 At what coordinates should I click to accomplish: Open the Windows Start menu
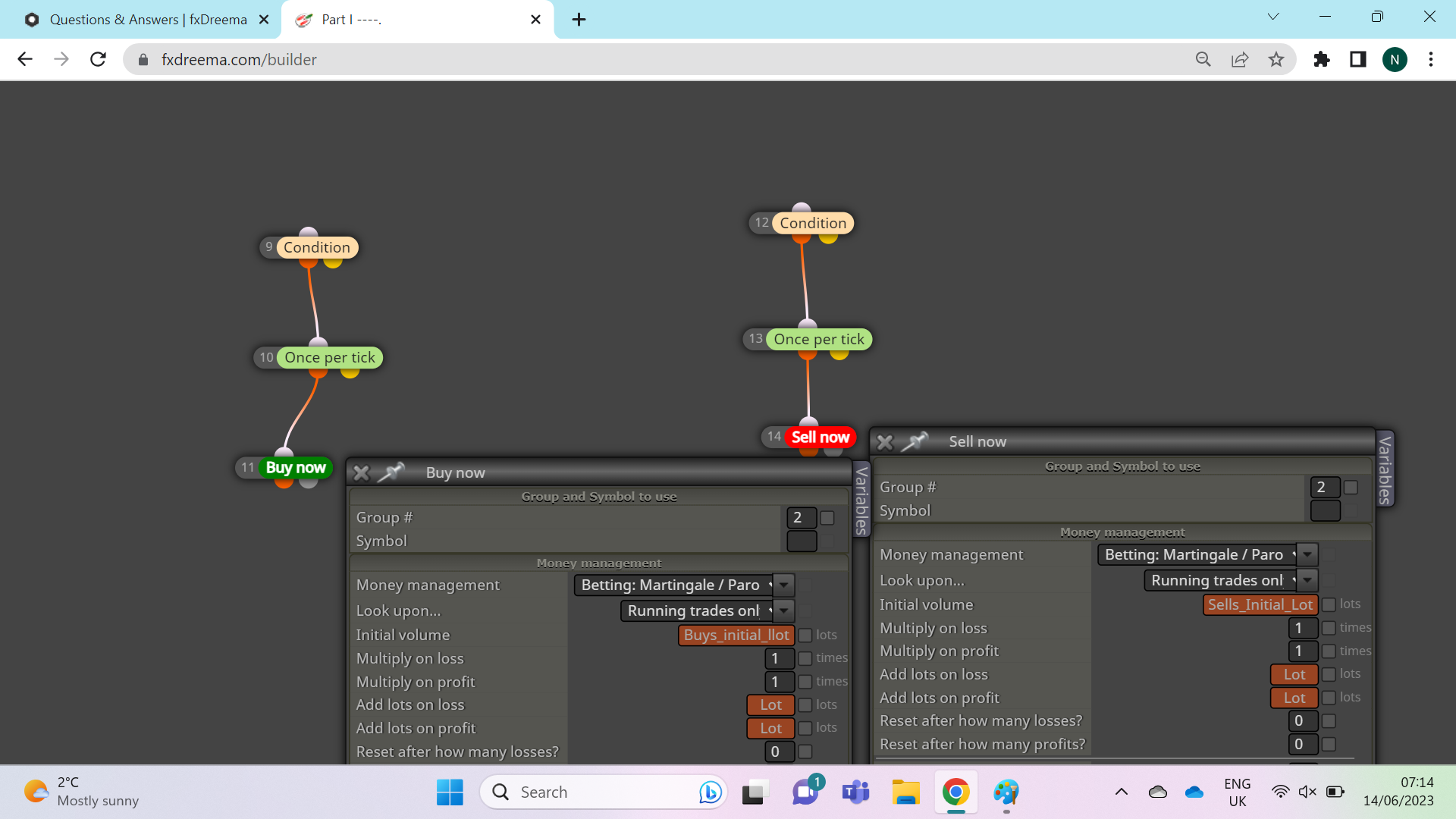pos(450,792)
